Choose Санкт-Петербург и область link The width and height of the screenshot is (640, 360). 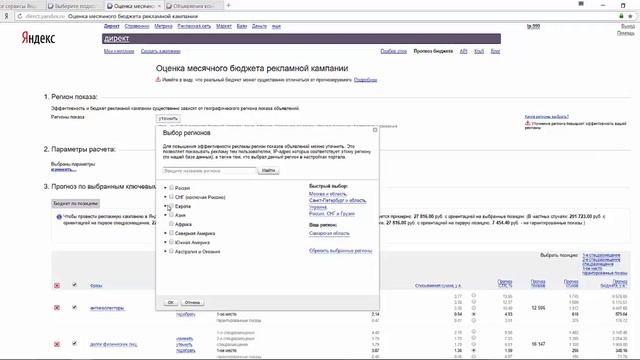coord(338,200)
